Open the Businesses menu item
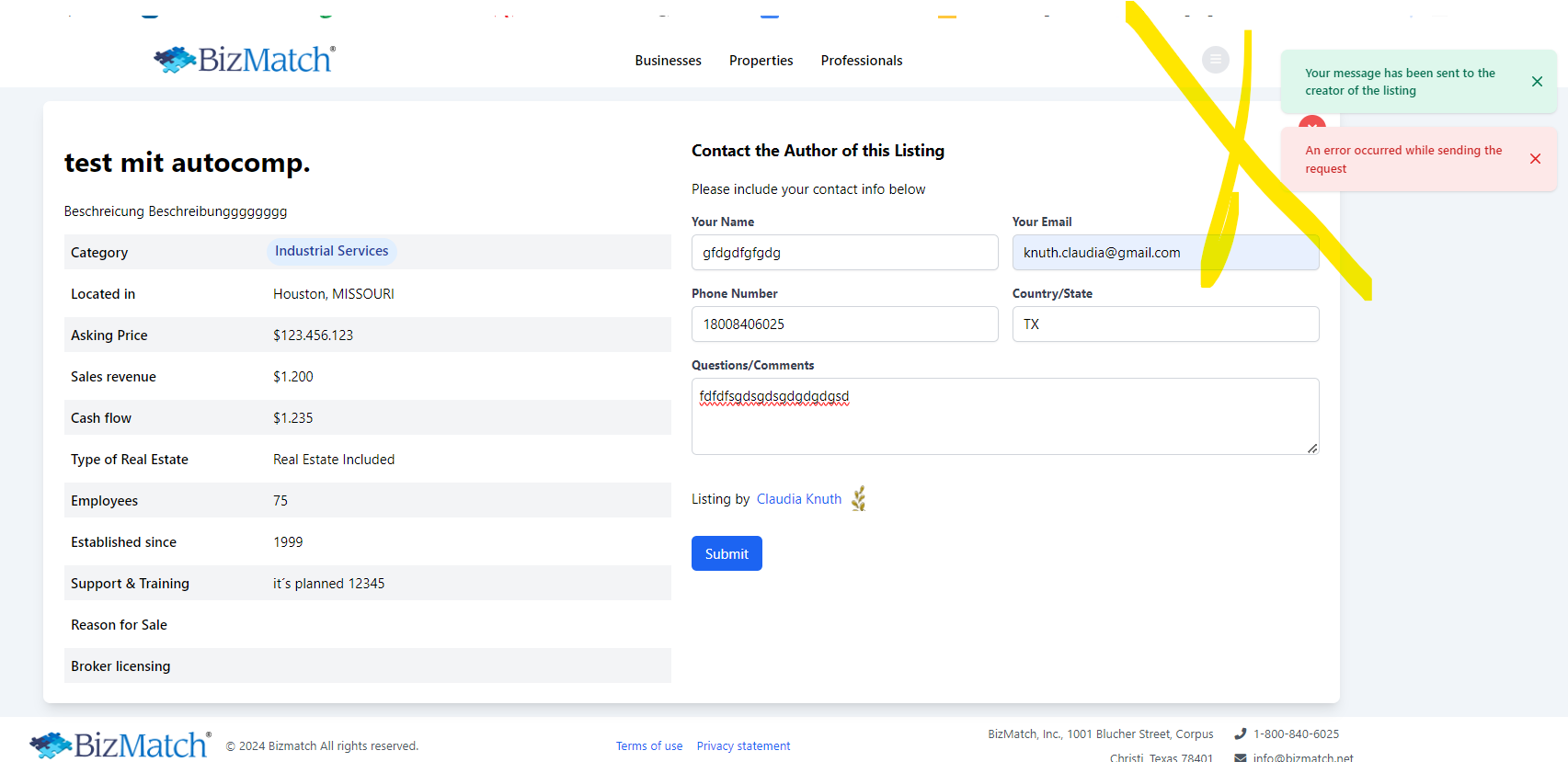This screenshot has height=762, width=1568. click(x=668, y=61)
